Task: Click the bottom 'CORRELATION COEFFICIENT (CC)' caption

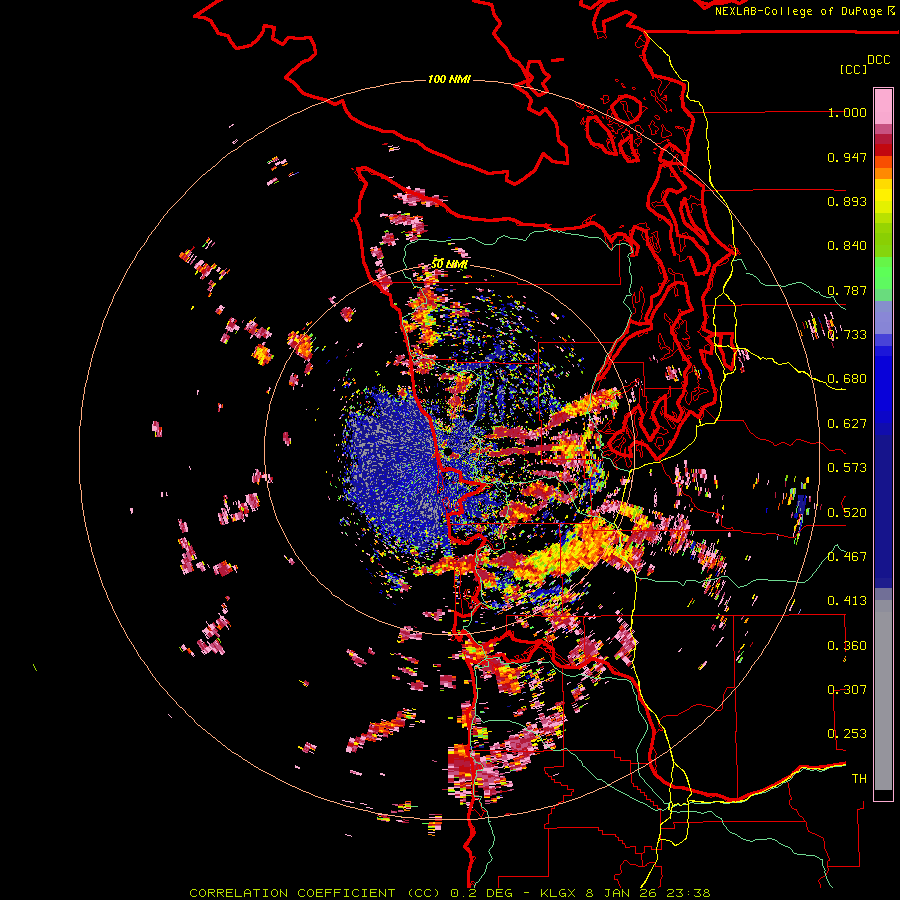Action: pyautogui.click(x=315, y=893)
